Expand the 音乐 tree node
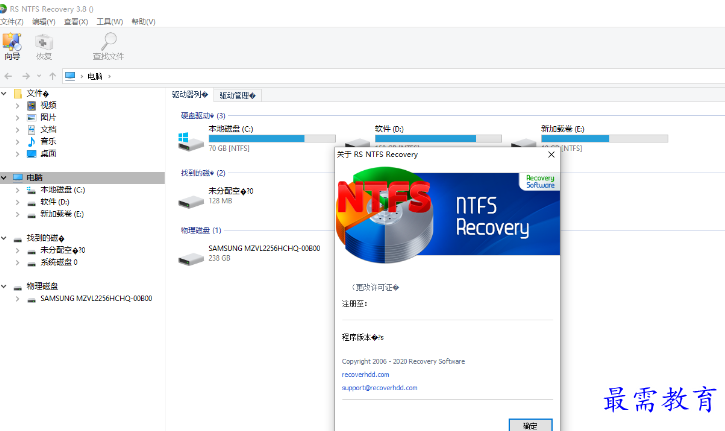Screen dimensions: 725x431 pyautogui.click(x=18, y=142)
